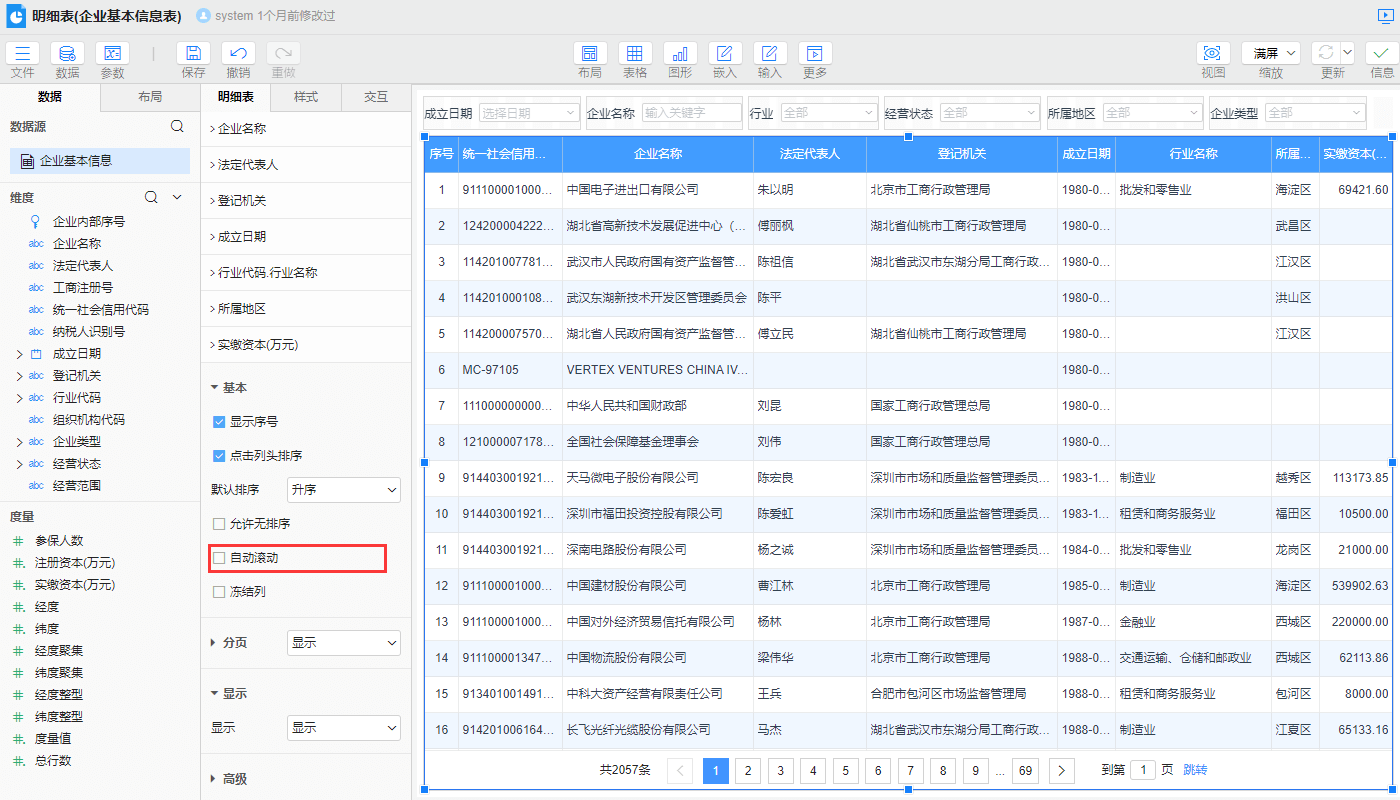Open the View (视图) icon
This screenshot has height=800, width=1400.
(x=1213, y=54)
